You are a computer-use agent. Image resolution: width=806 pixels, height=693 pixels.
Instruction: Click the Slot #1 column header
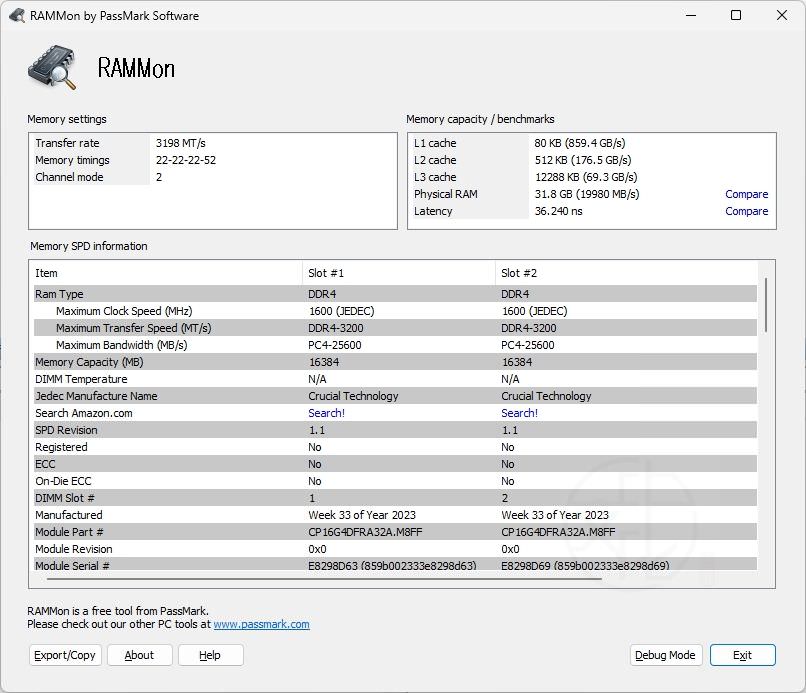(399, 273)
